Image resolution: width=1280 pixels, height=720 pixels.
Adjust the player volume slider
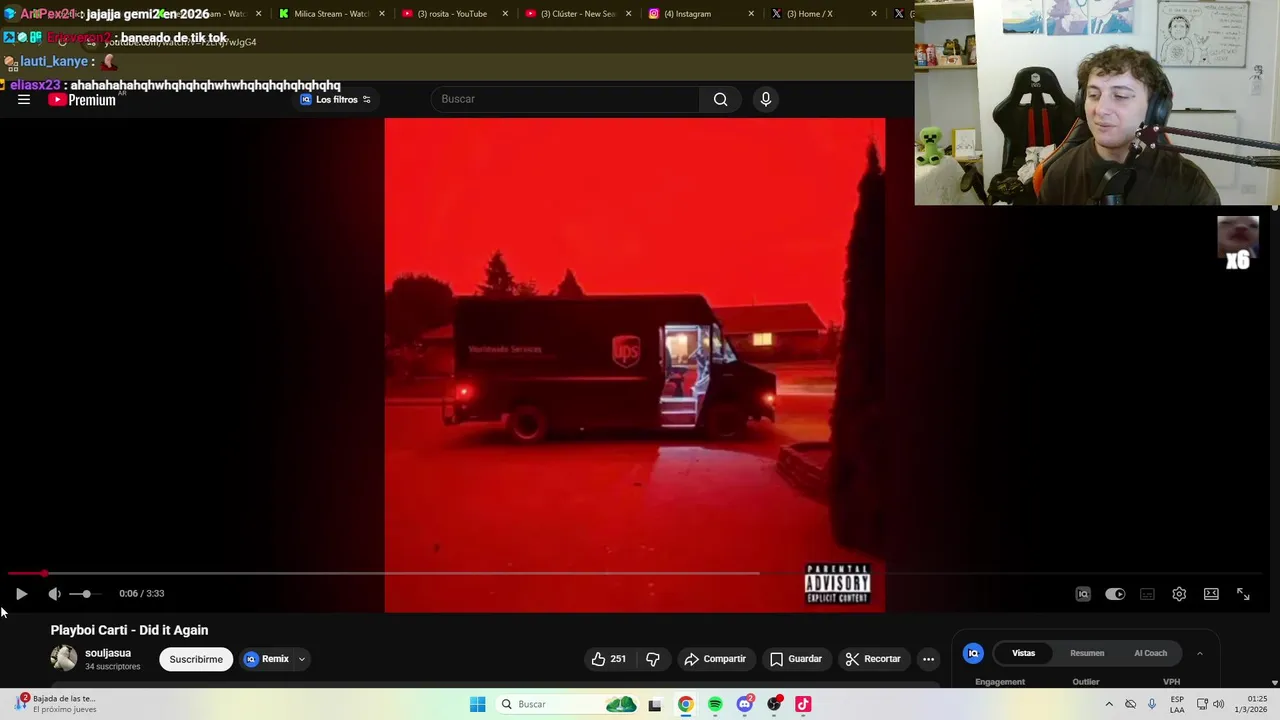(x=85, y=594)
